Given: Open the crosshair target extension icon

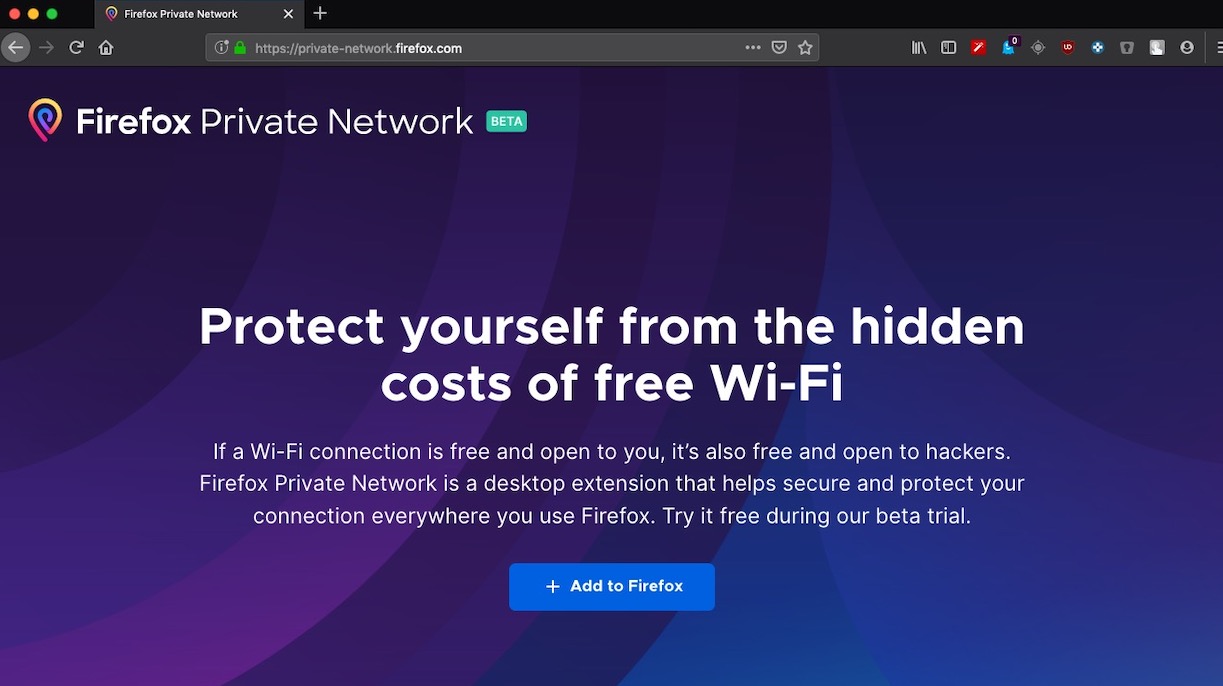Looking at the screenshot, I should 1038,48.
